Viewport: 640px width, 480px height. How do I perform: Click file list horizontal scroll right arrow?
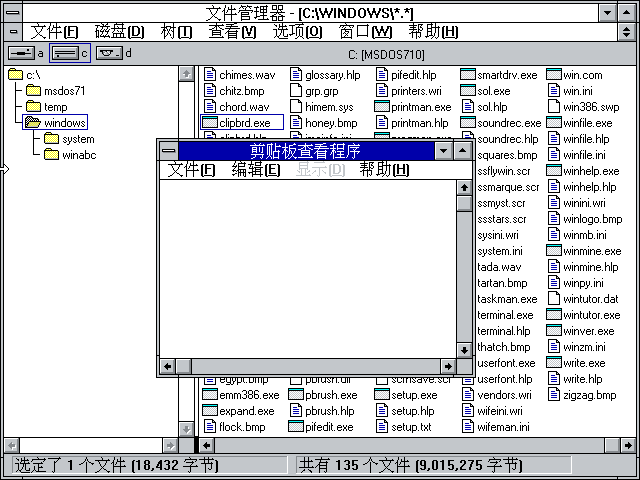tap(628, 445)
